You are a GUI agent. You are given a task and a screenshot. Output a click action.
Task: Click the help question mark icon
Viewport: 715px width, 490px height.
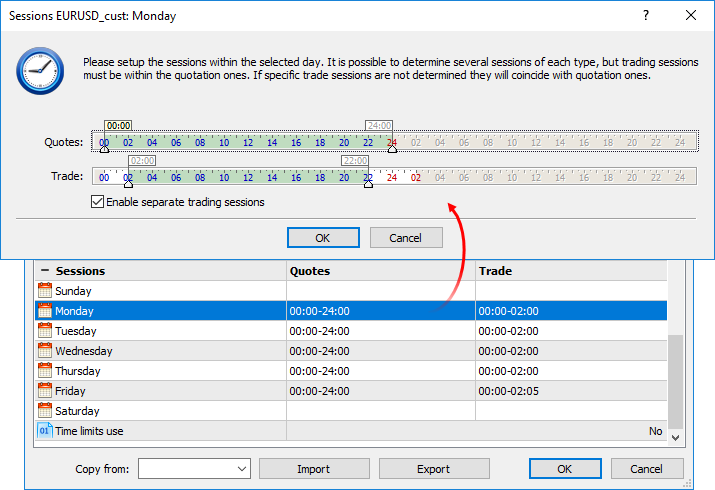point(646,15)
